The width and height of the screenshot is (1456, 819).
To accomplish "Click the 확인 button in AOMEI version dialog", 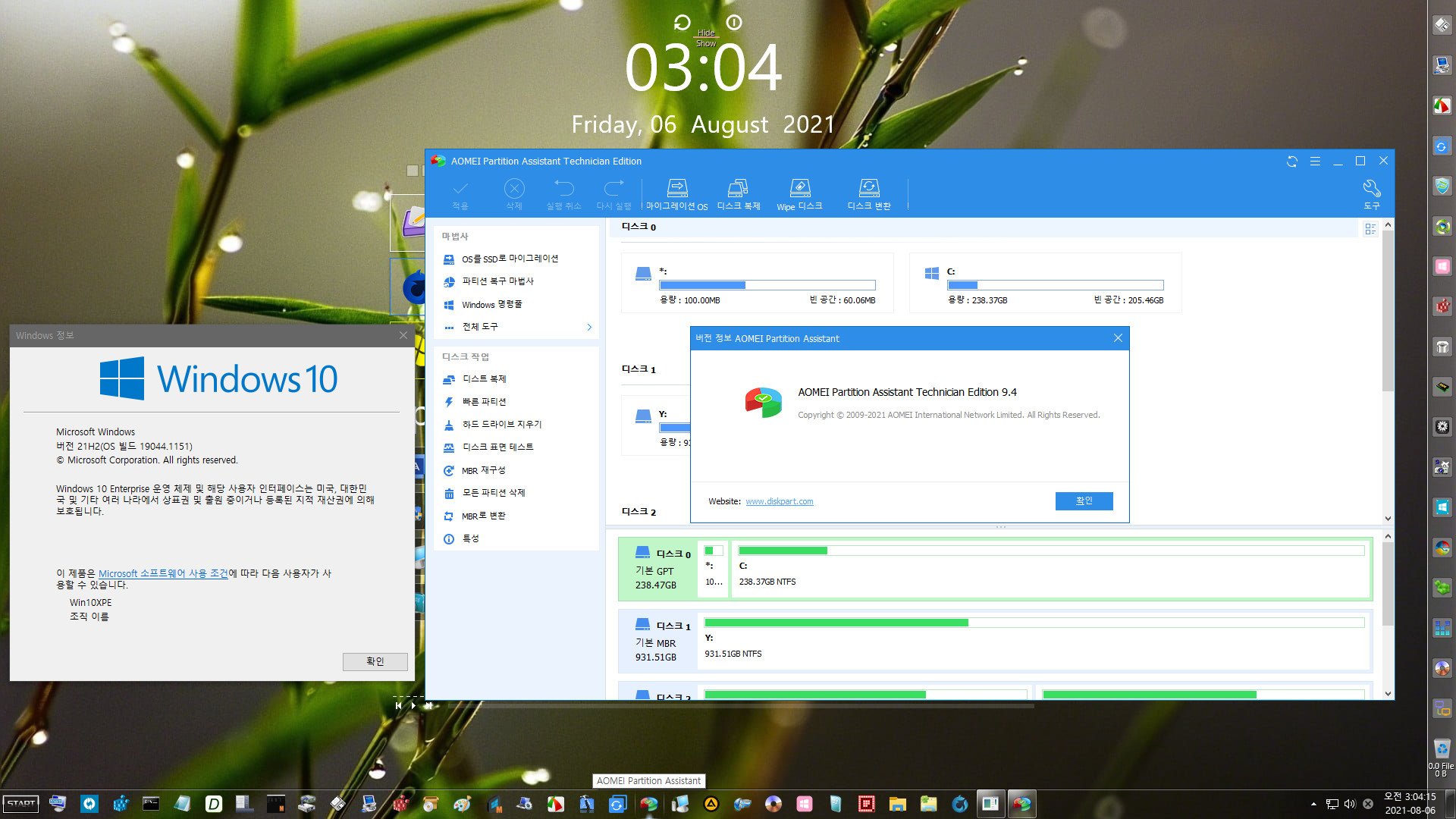I will [1084, 500].
